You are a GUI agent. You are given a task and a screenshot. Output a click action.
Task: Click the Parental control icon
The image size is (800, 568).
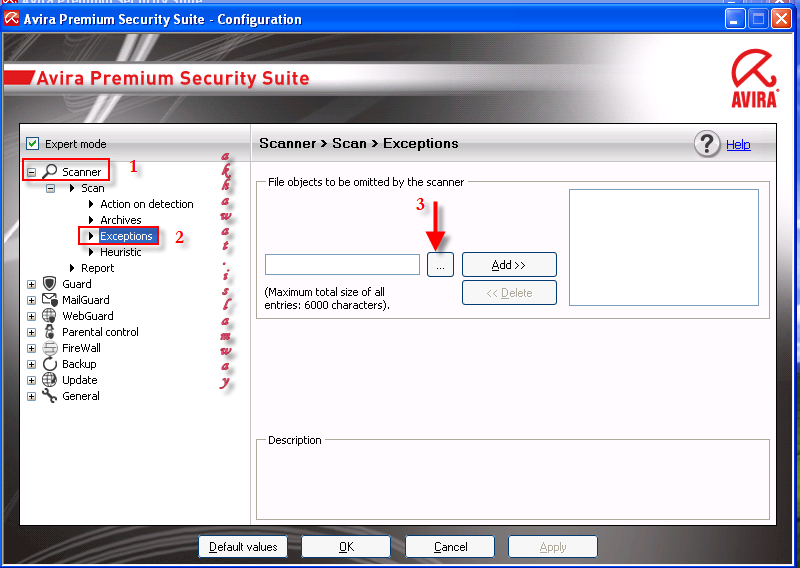(x=49, y=332)
